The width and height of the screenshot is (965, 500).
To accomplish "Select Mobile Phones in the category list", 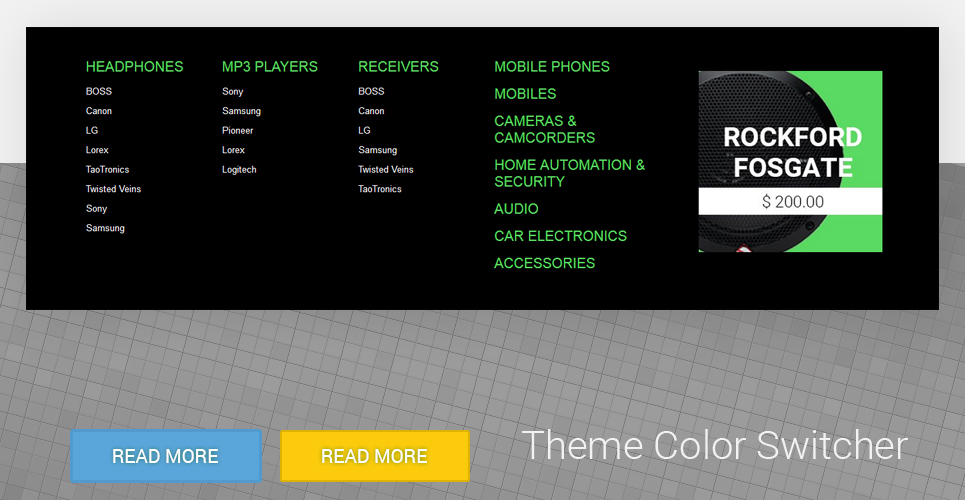I will pyautogui.click(x=552, y=67).
